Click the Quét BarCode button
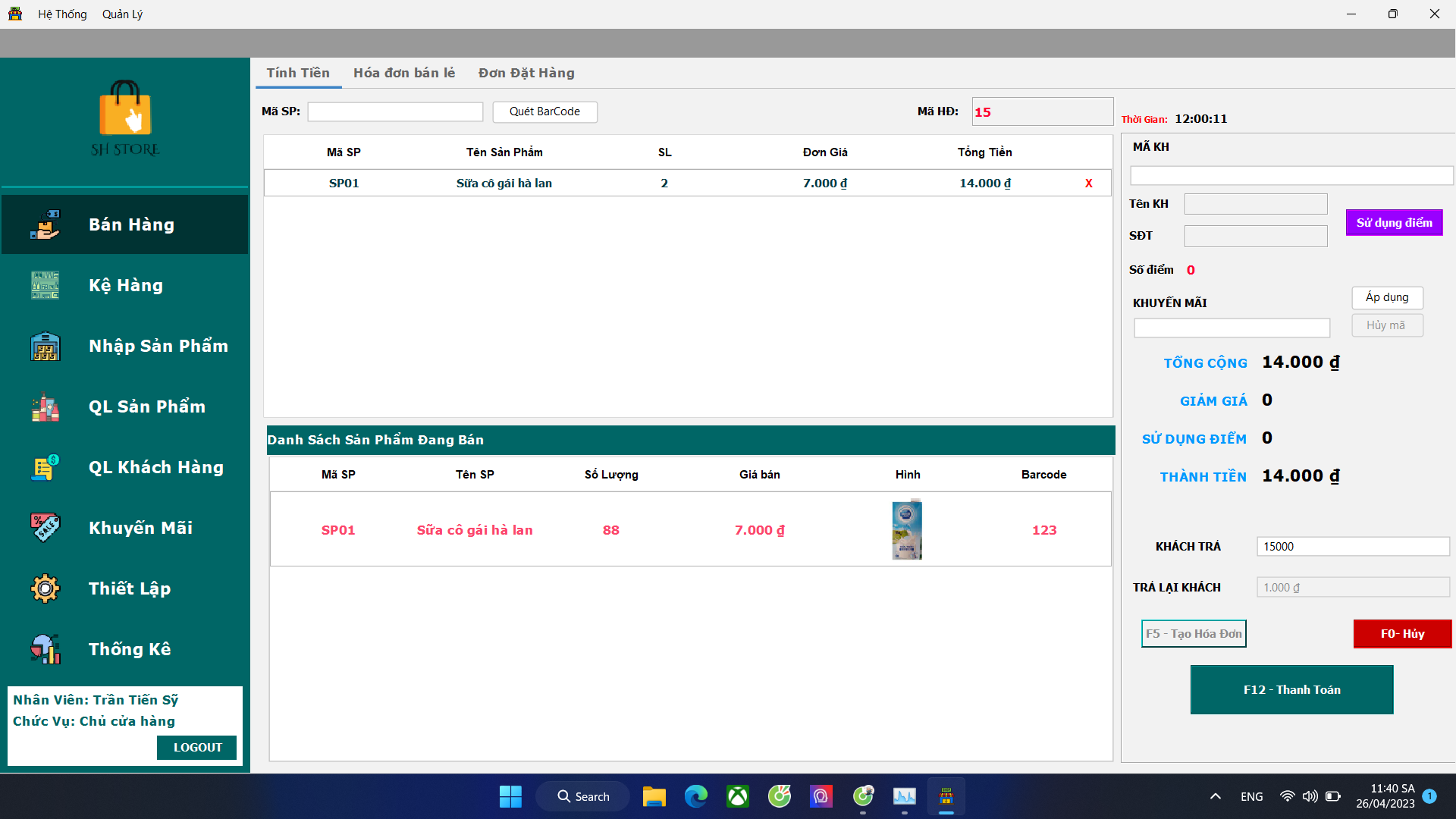 544,111
